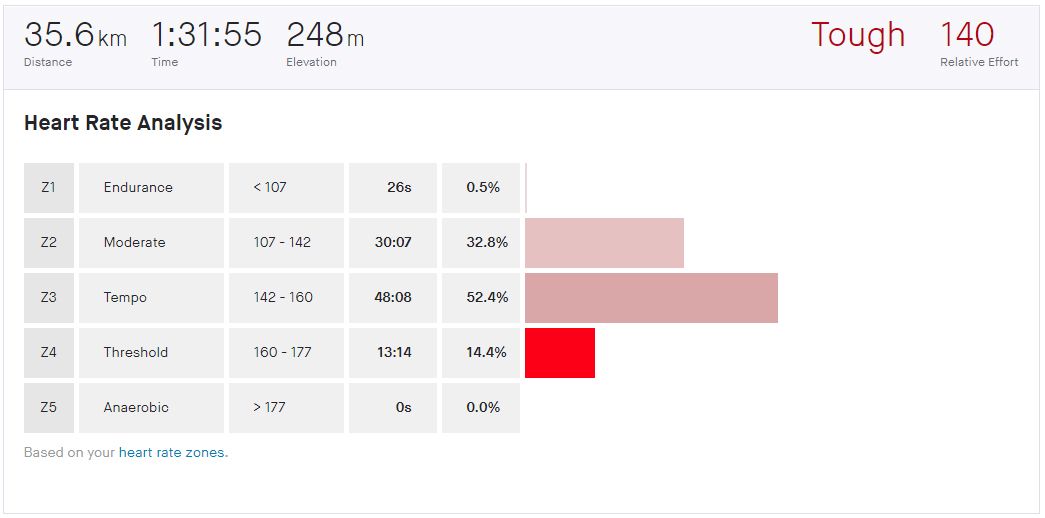1045x518 pixels.
Task: Click the bright red Z4 bar
Action: 560,353
